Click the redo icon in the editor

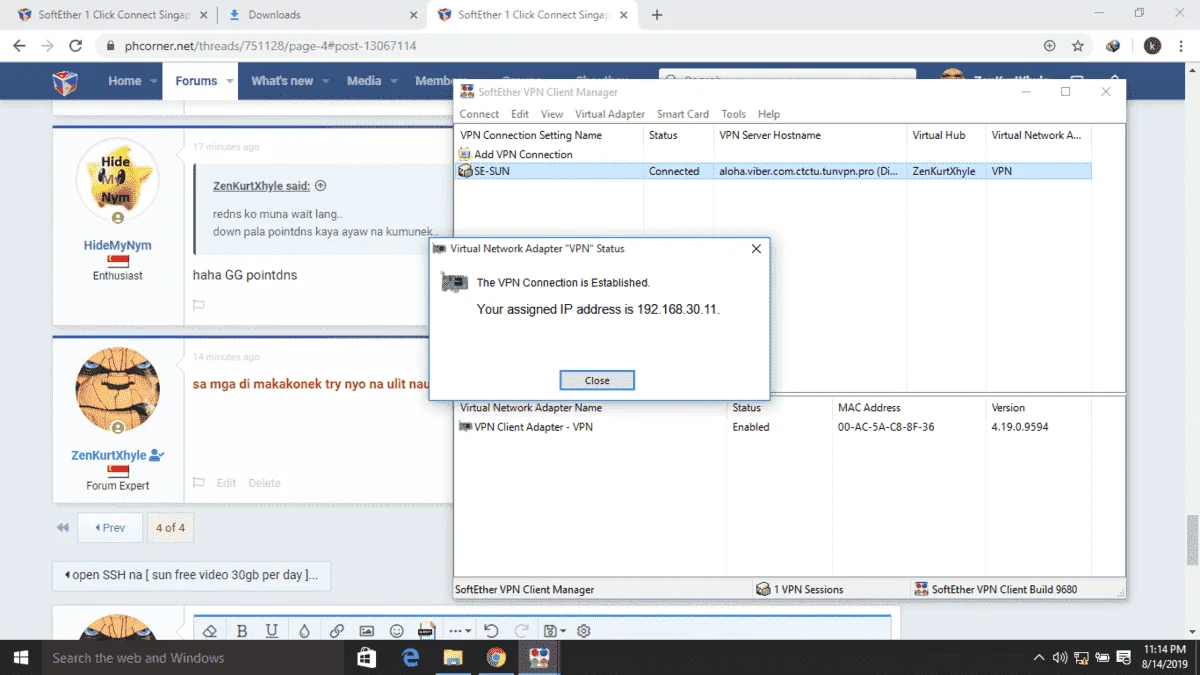(x=521, y=631)
